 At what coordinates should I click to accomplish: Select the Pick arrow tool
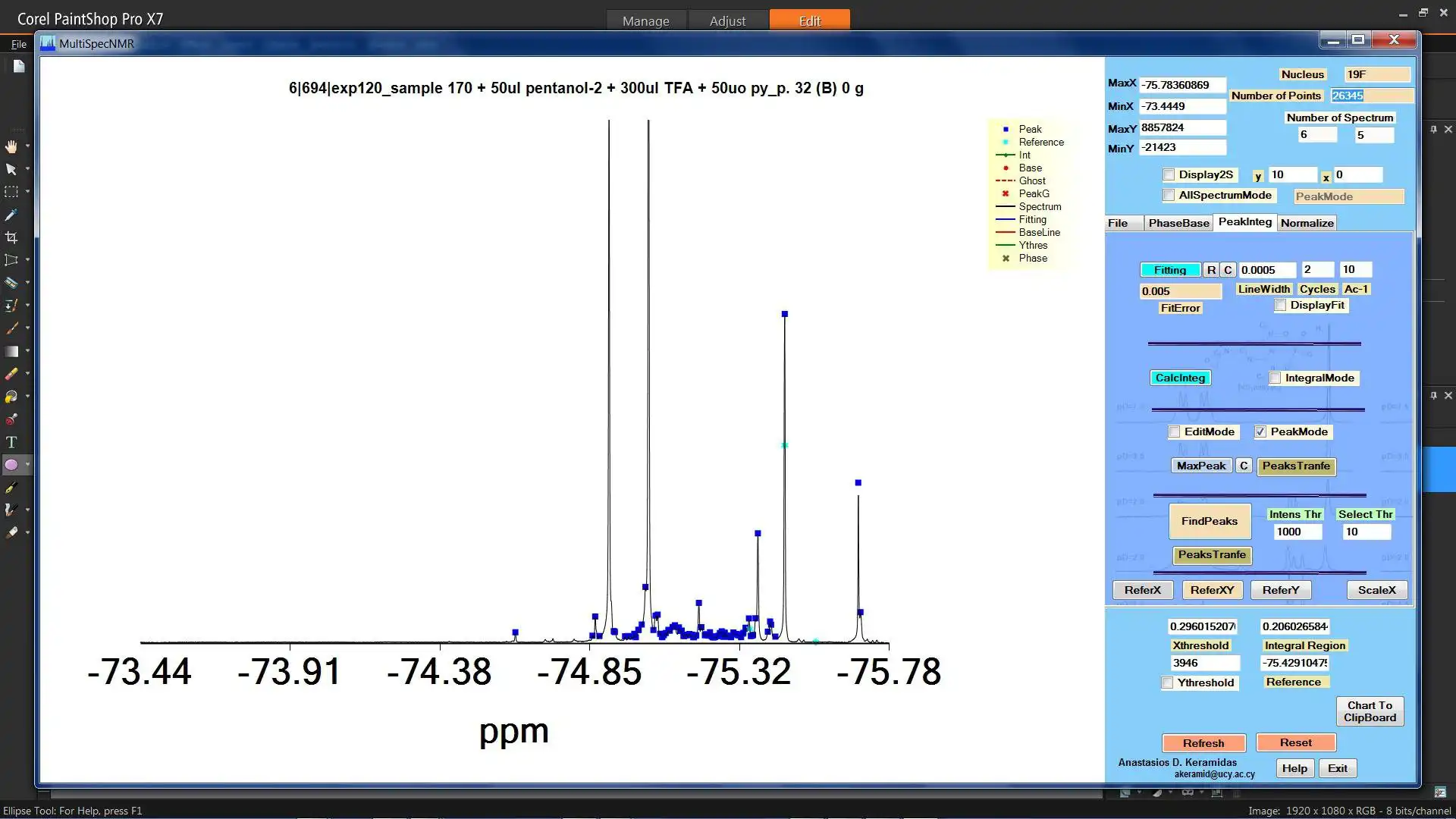point(11,169)
